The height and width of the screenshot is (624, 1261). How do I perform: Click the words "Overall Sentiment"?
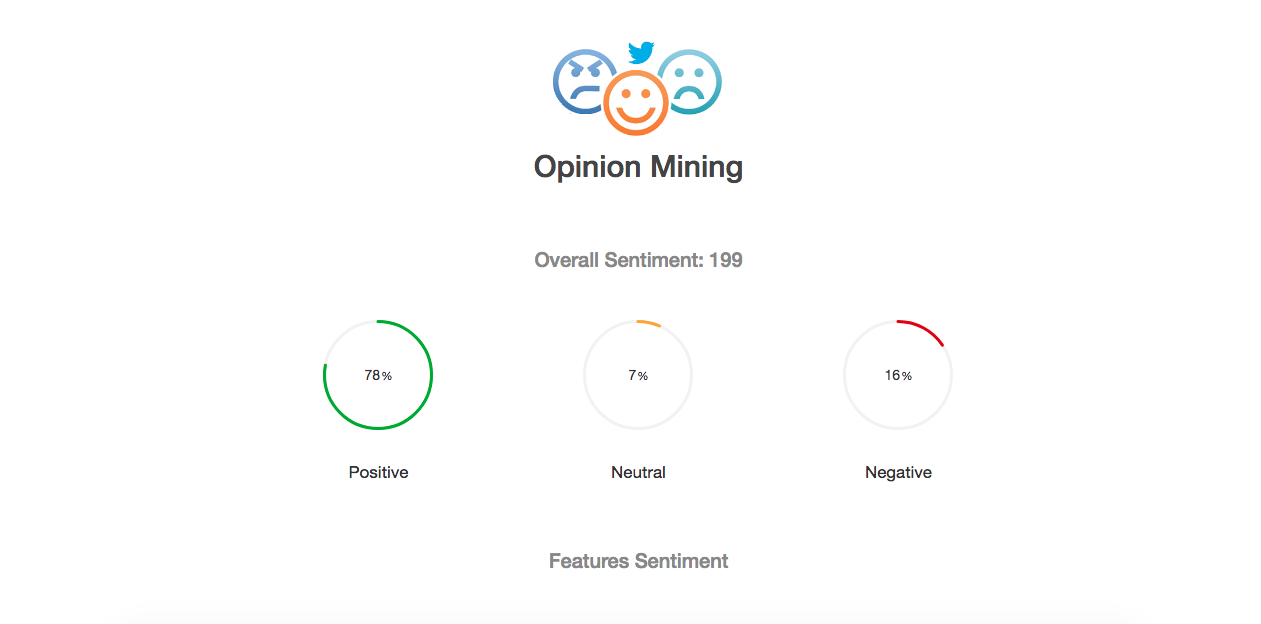click(x=619, y=260)
